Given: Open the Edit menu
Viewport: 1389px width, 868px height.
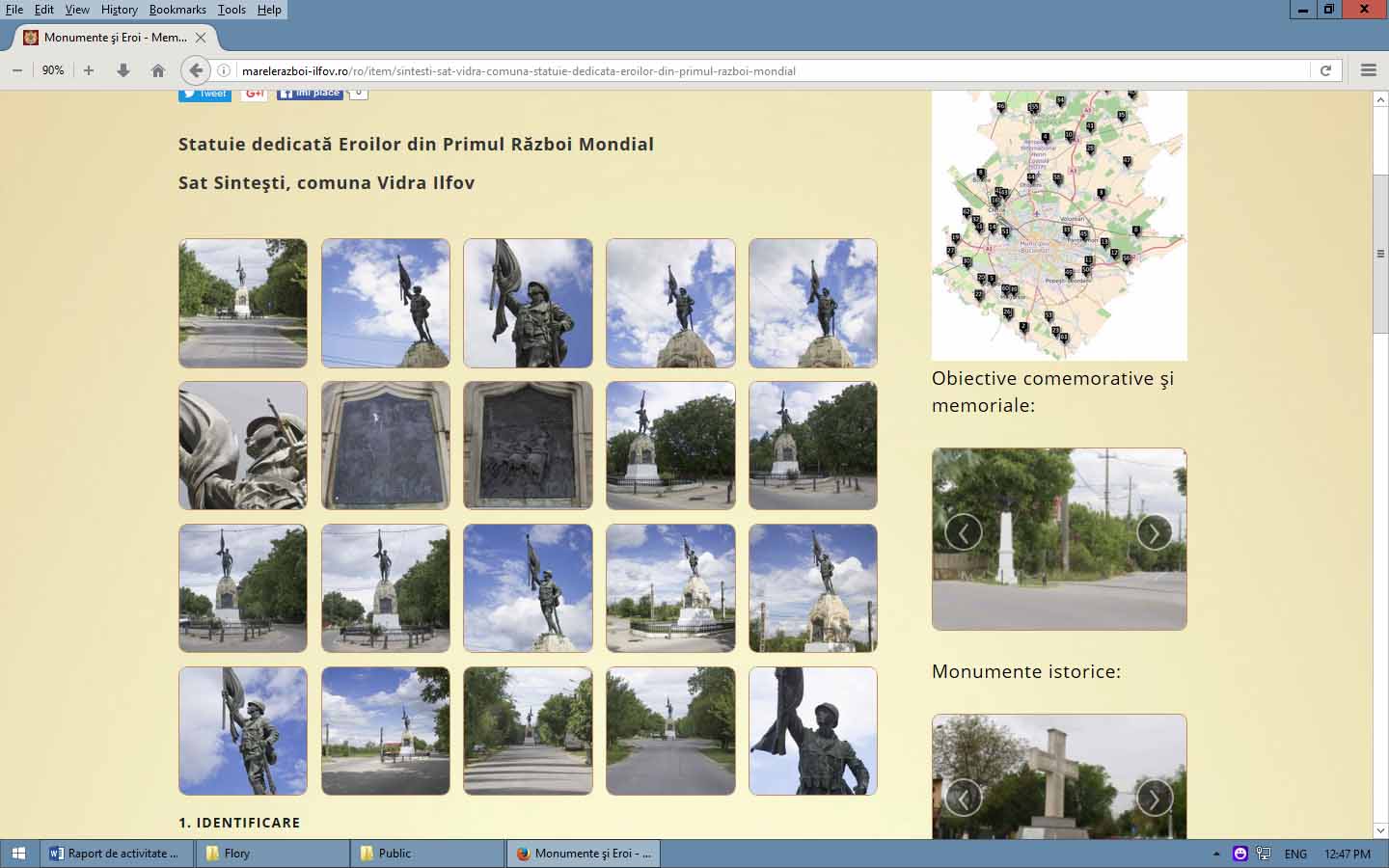Looking at the screenshot, I should click(44, 10).
